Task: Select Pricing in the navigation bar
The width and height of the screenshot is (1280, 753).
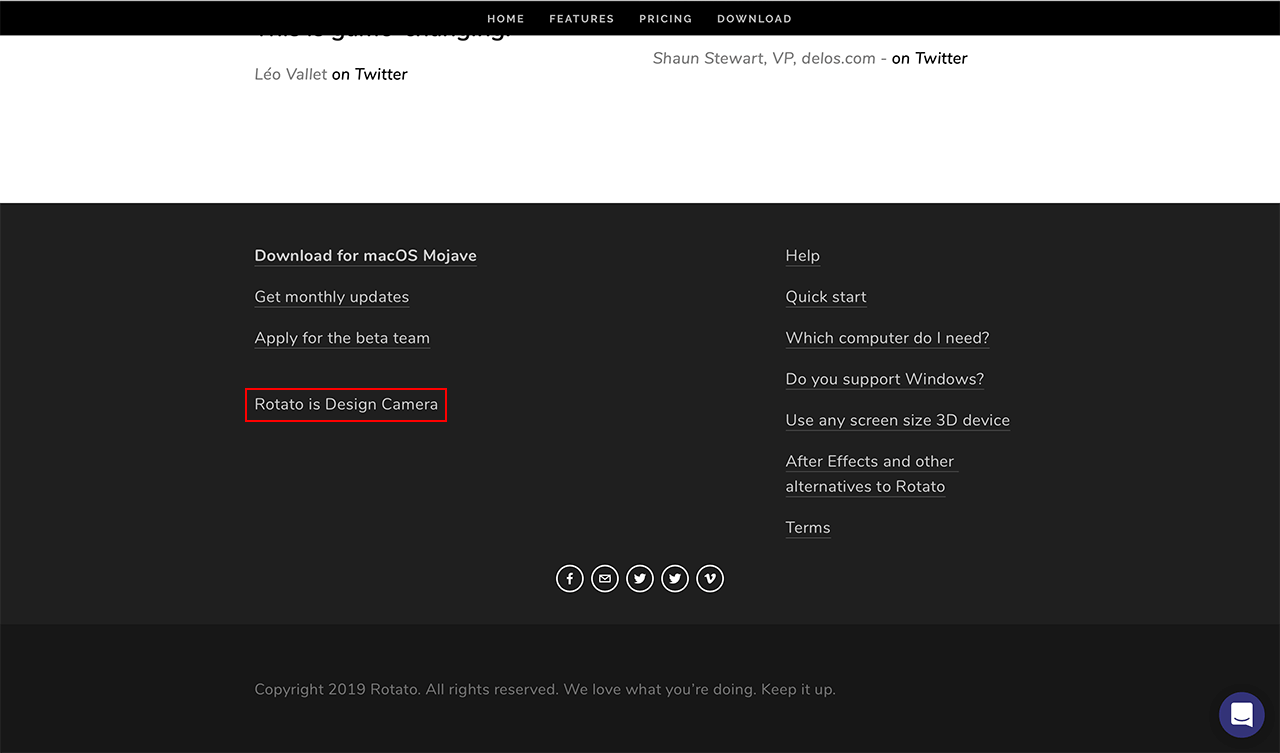Action: [665, 19]
